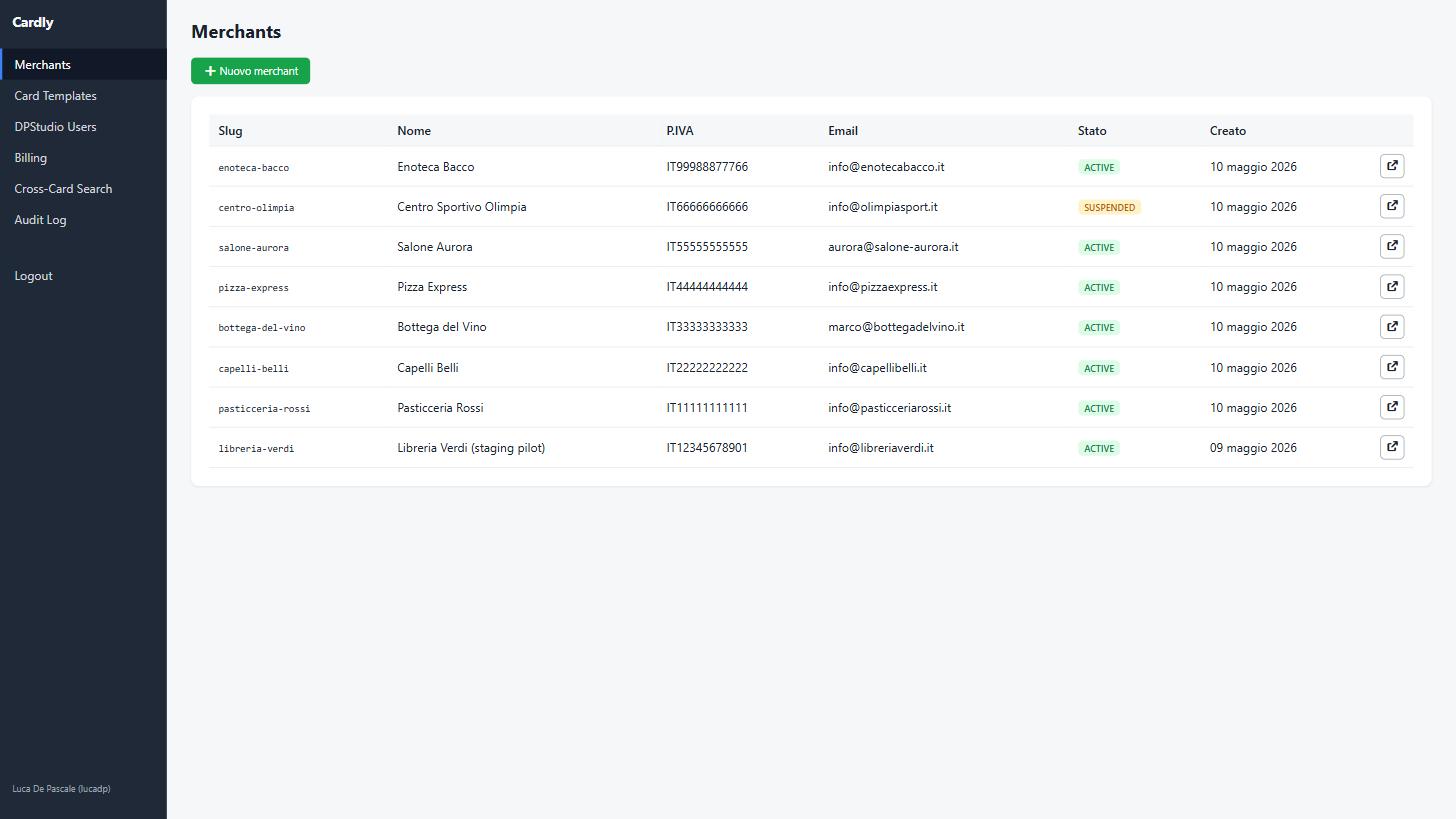Click VAT number IT11111111111
This screenshot has width=1456, height=819.
tap(707, 408)
